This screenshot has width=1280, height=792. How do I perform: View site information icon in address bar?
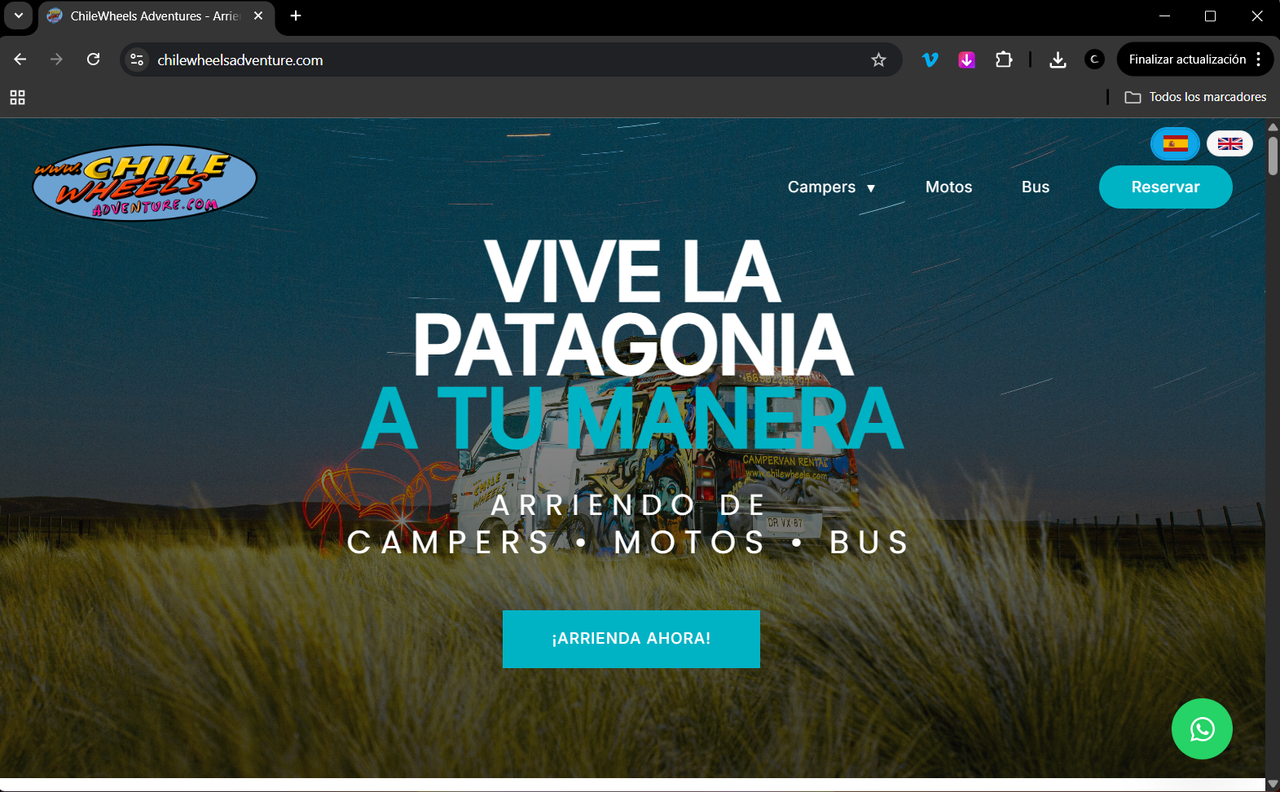138,60
